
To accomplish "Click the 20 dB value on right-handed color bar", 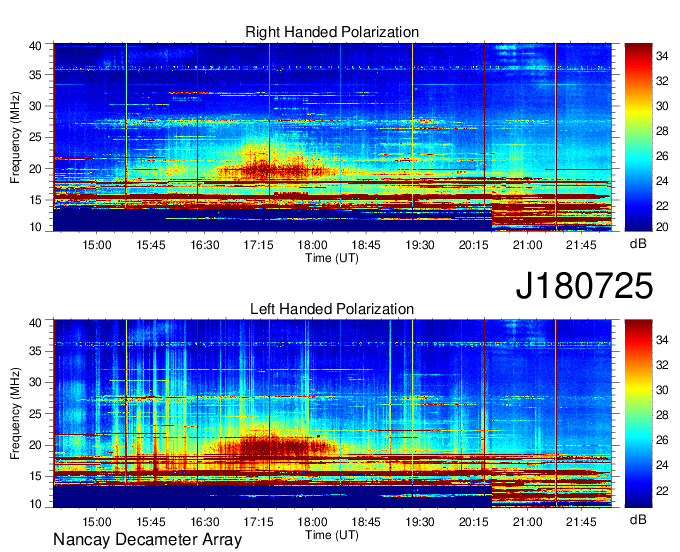I will click(x=662, y=227).
